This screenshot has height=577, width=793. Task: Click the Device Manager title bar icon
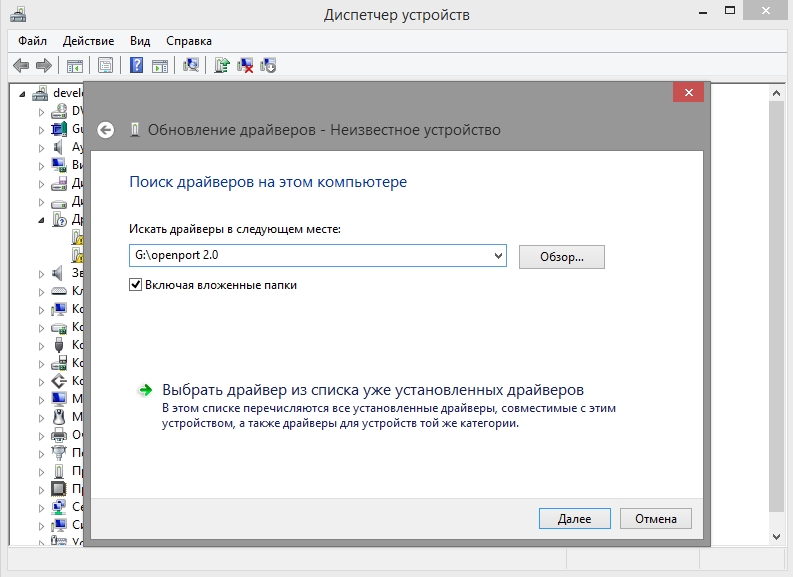18,14
